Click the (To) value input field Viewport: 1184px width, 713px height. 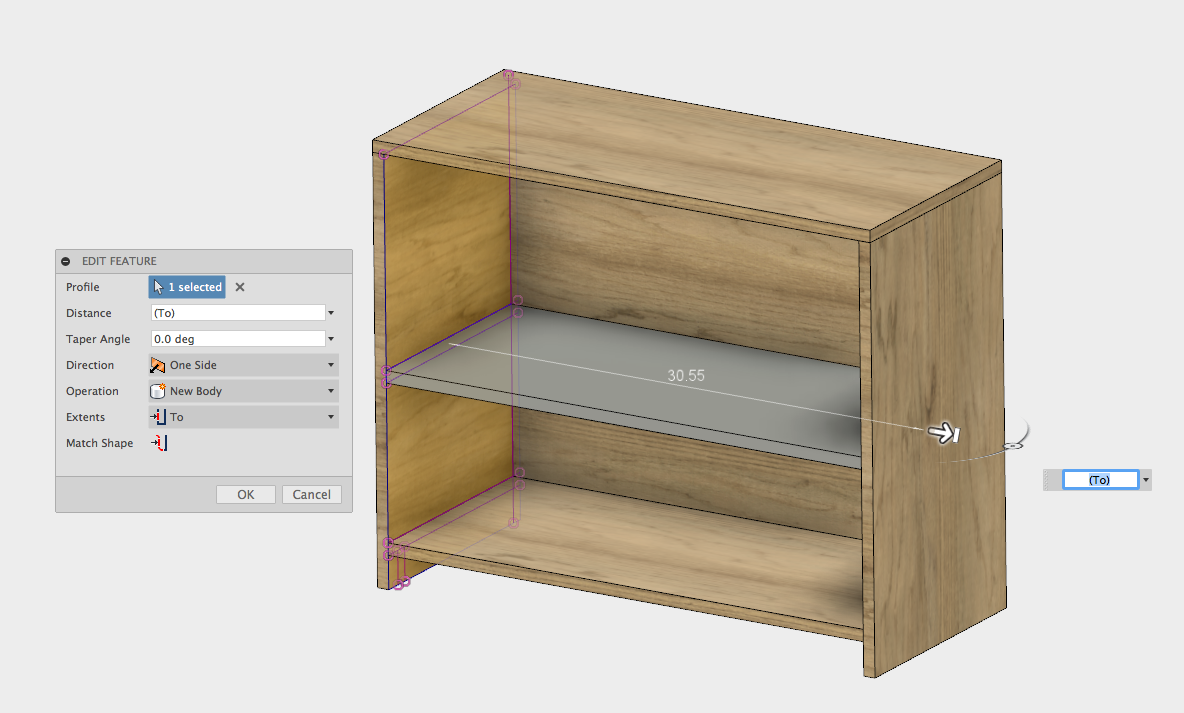click(1098, 479)
